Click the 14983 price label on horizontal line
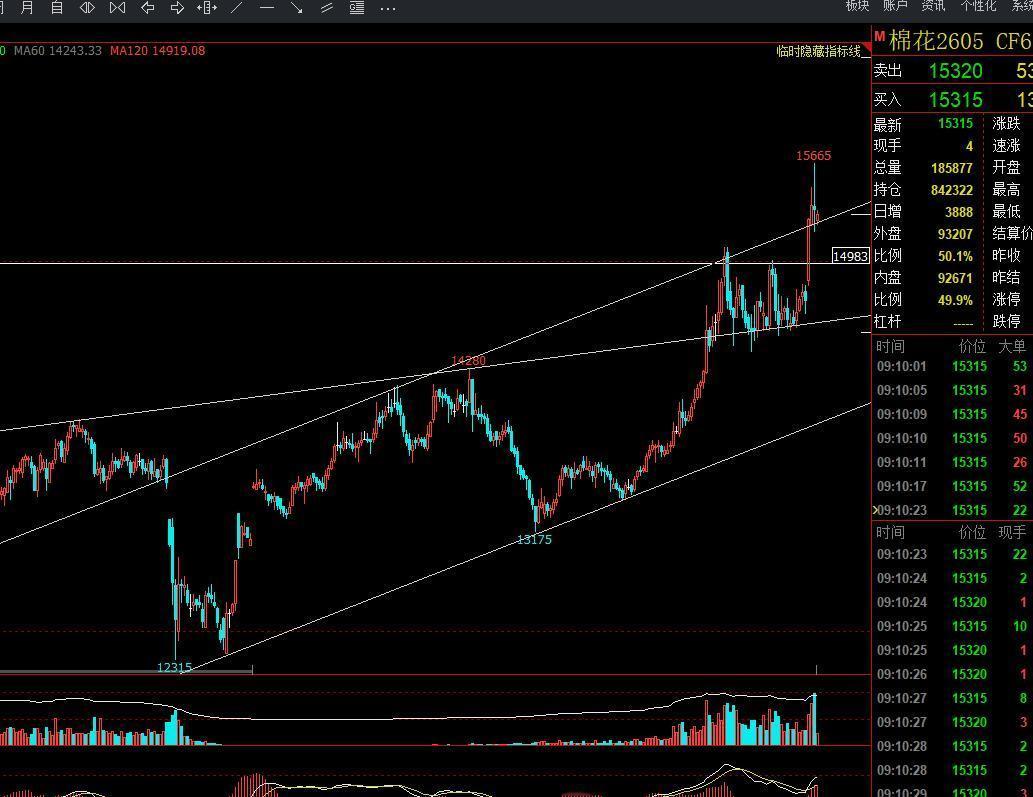The image size is (1033, 797). 851,256
